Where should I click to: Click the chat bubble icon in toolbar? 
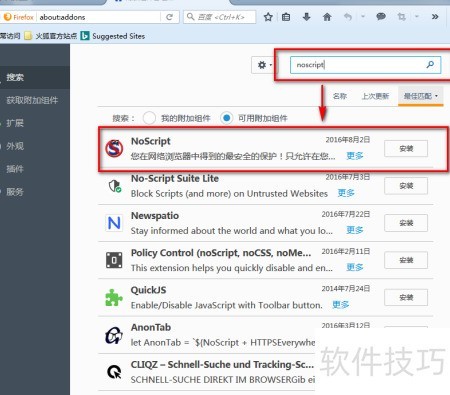click(381, 17)
